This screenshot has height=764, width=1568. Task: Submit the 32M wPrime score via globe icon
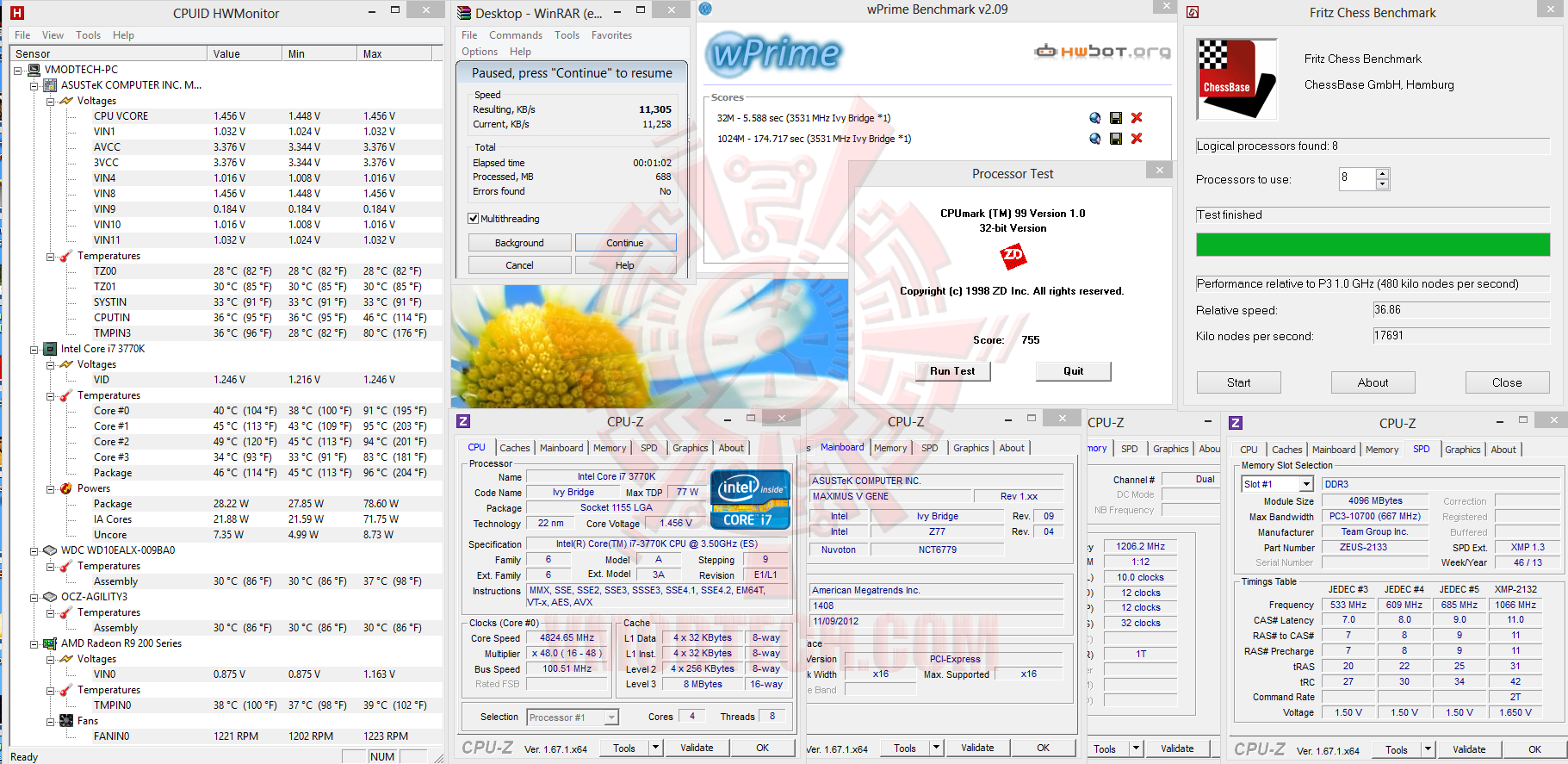click(1094, 118)
